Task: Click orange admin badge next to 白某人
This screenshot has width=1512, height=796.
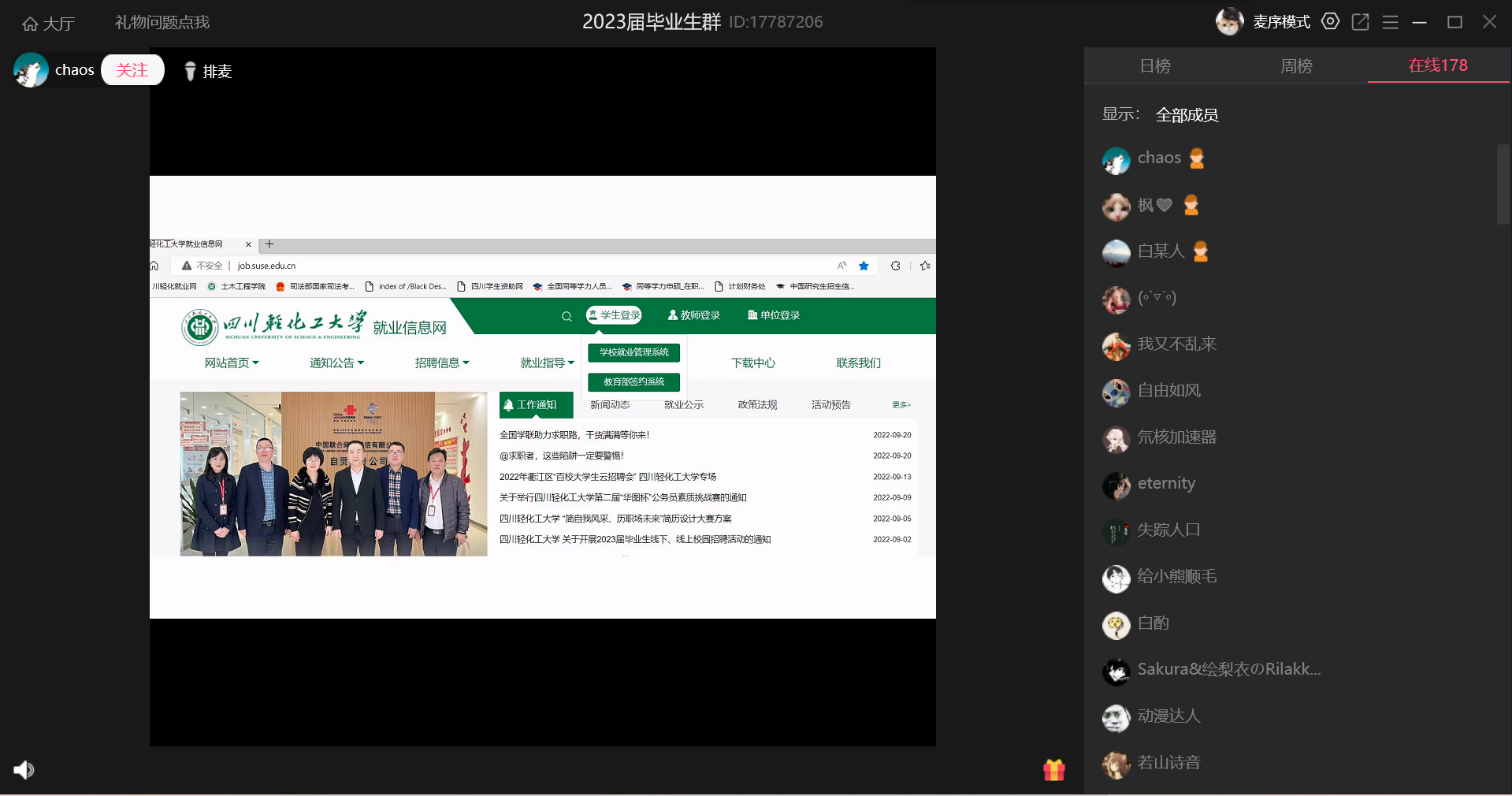Action: 1200,251
